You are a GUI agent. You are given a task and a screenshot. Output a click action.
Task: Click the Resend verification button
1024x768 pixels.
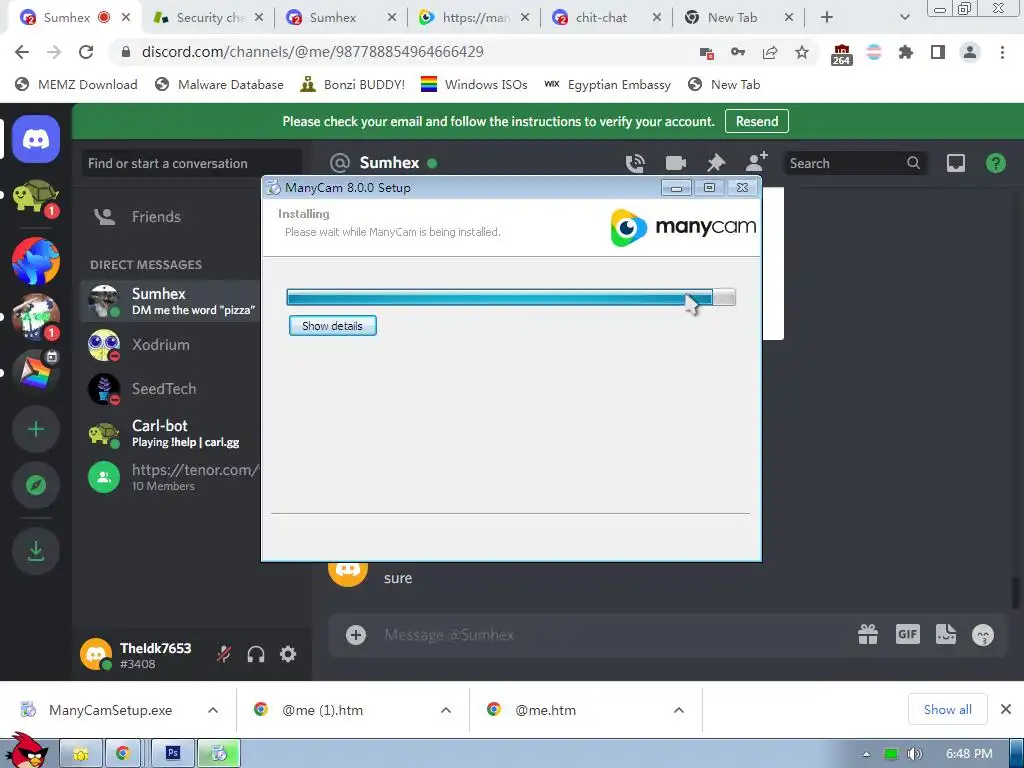[x=757, y=121]
